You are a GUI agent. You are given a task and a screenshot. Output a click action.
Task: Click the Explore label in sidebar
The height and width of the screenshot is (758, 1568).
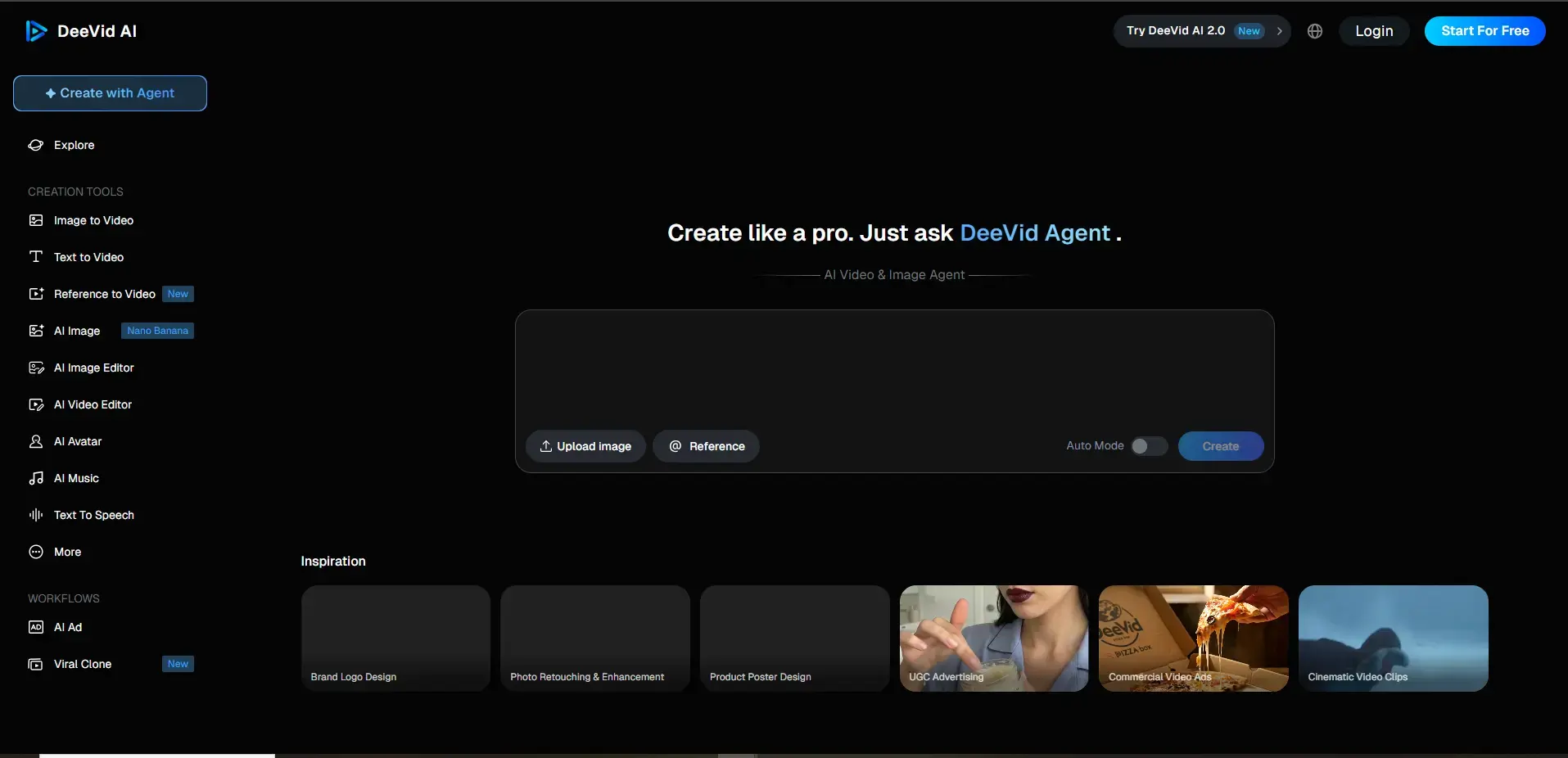75,145
